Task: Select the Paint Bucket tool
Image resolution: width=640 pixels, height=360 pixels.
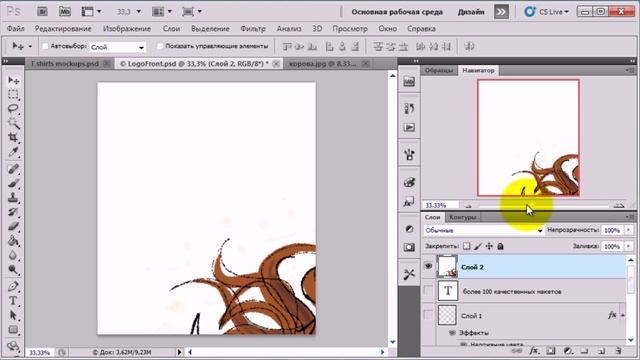Action: [x=13, y=241]
